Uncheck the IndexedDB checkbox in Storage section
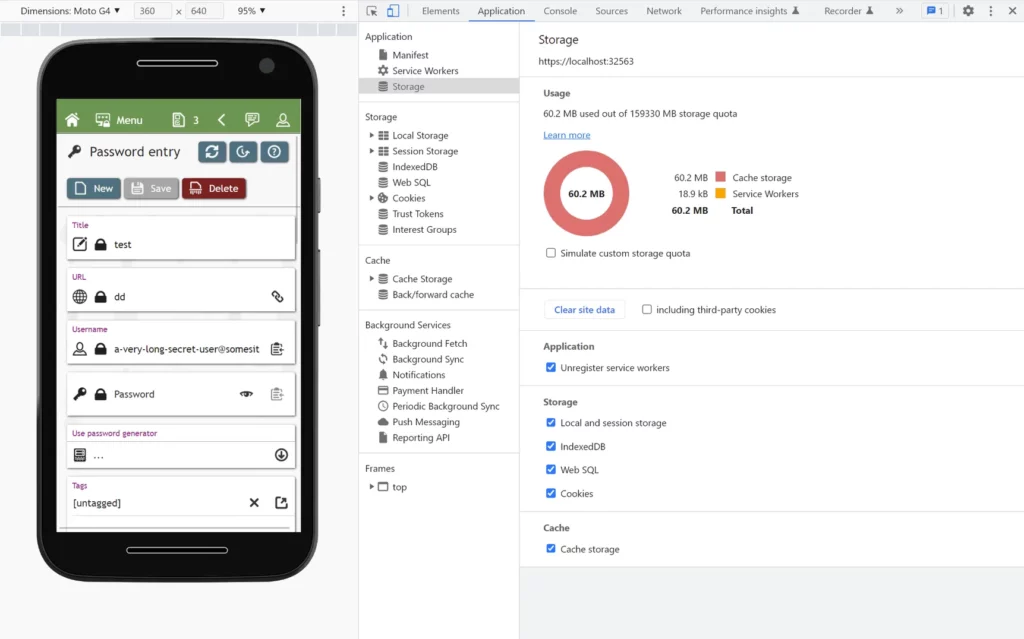The height and width of the screenshot is (639, 1024). point(551,446)
